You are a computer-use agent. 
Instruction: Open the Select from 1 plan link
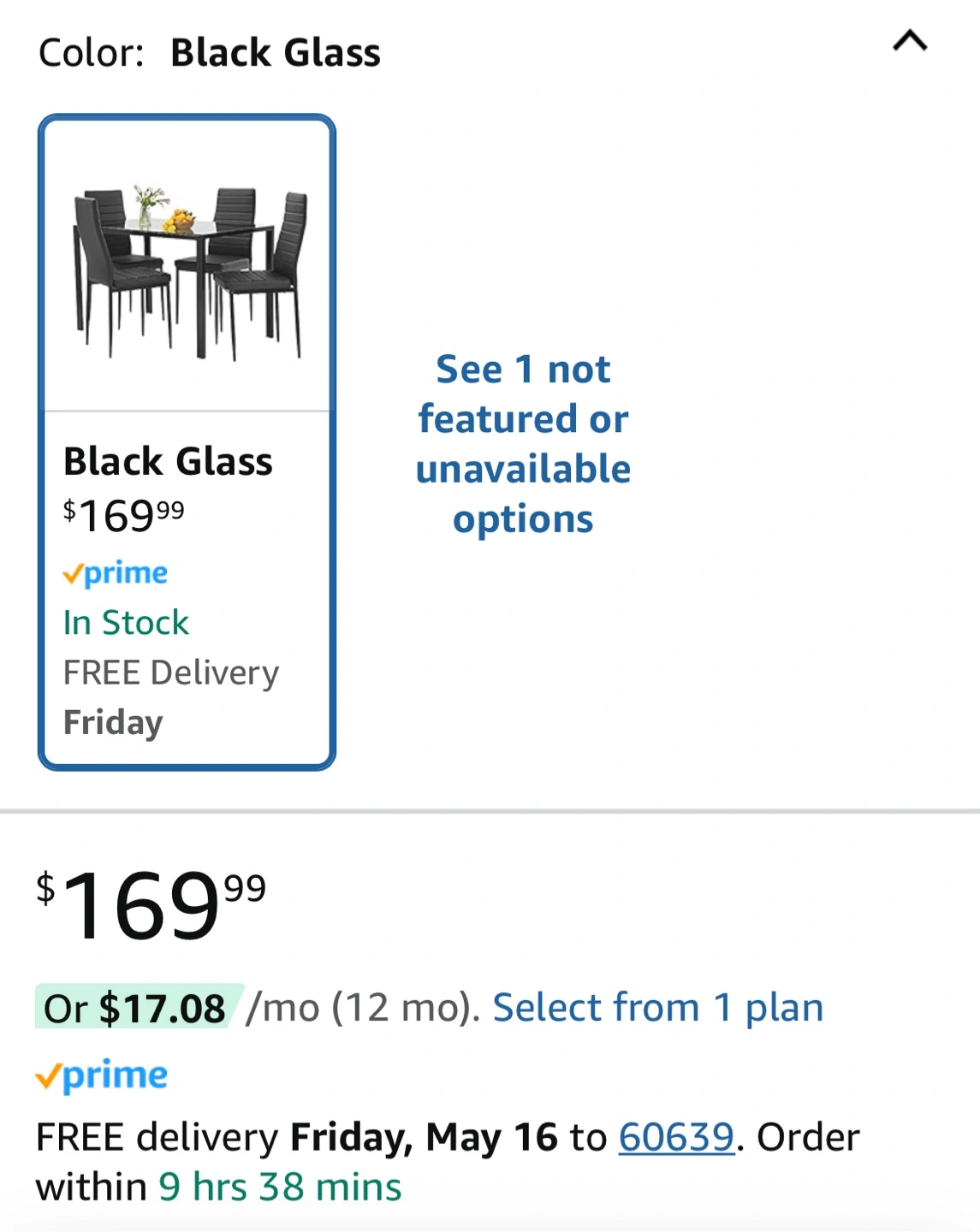tap(657, 1008)
